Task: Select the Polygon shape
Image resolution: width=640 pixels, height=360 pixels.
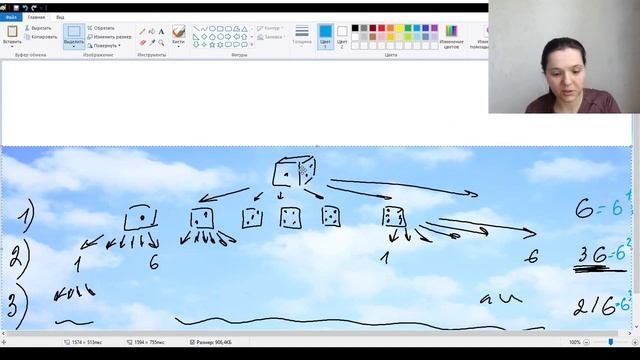Action: coord(236,29)
